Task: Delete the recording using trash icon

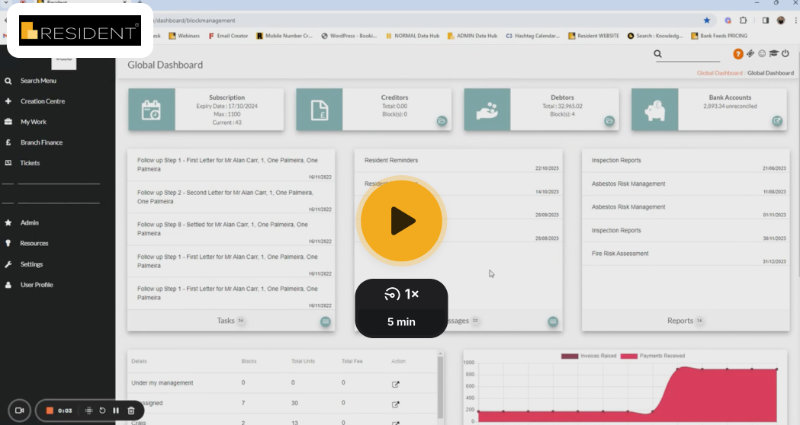Action: 131,410
